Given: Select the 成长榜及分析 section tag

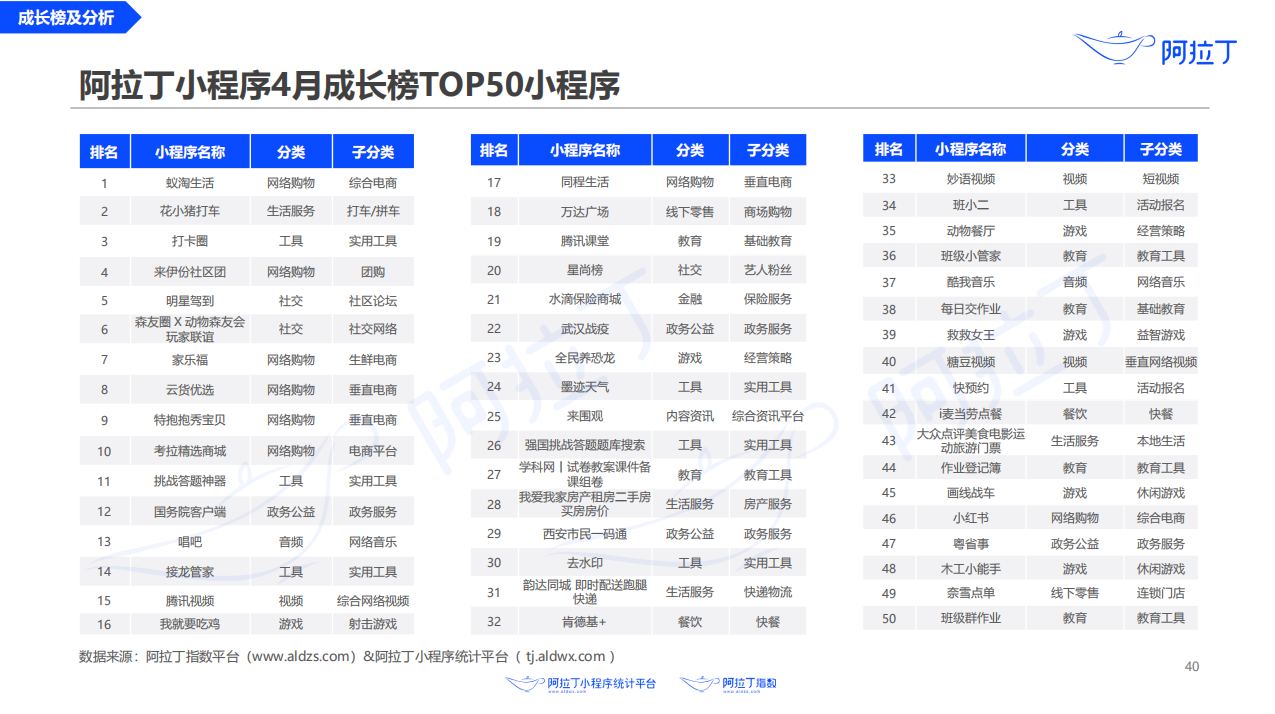Looking at the screenshot, I should tap(65, 17).
